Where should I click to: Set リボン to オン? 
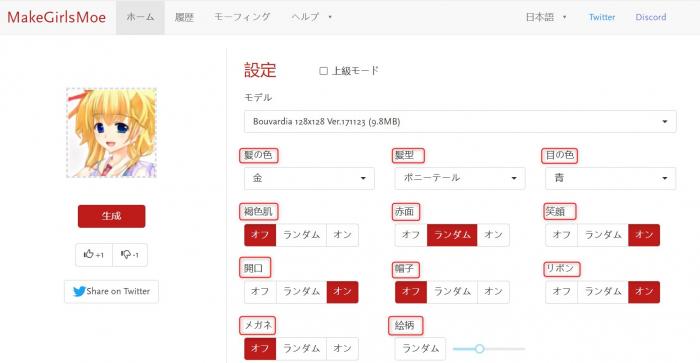click(x=644, y=292)
